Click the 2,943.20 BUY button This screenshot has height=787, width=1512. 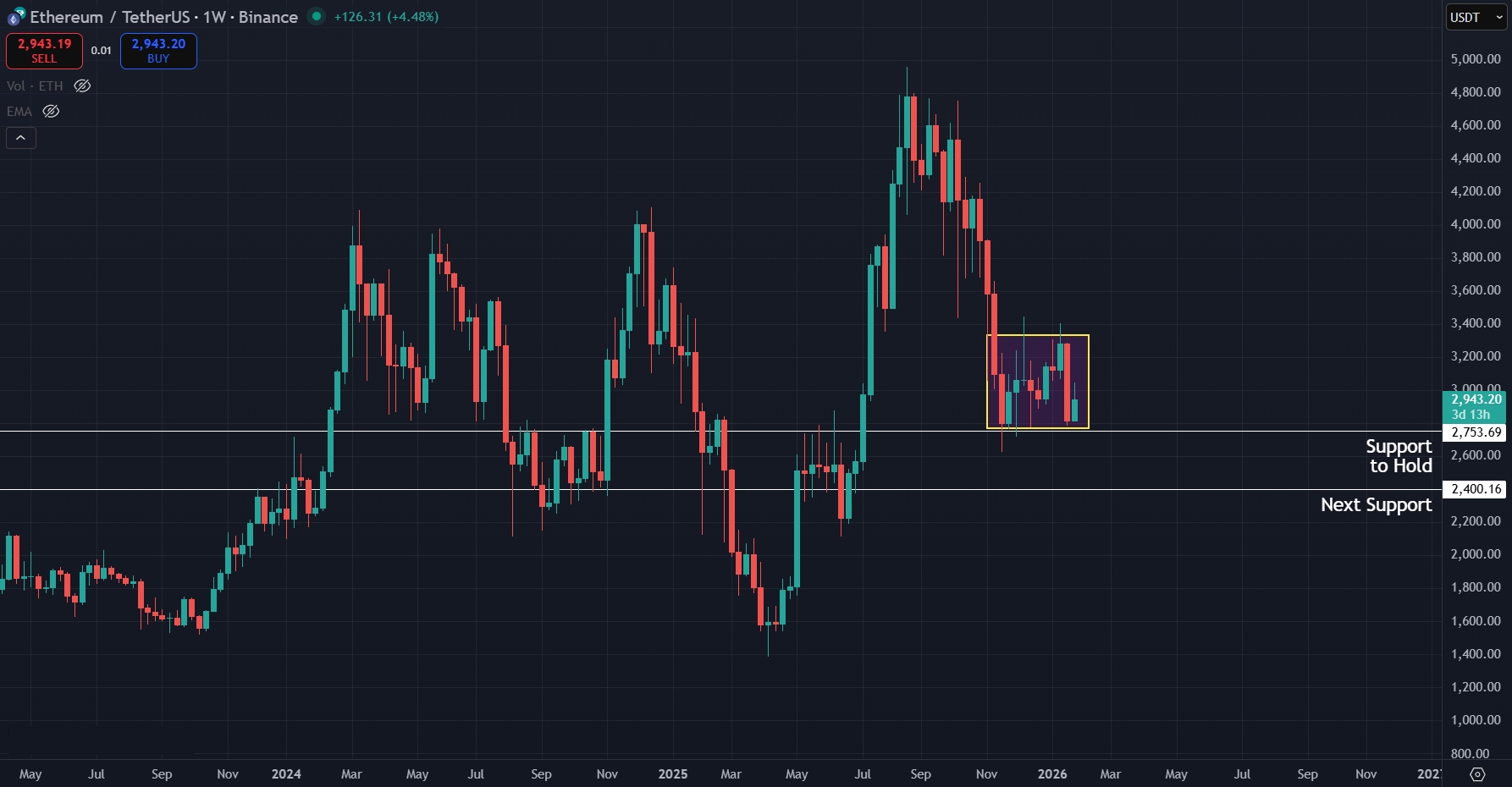[x=158, y=51]
